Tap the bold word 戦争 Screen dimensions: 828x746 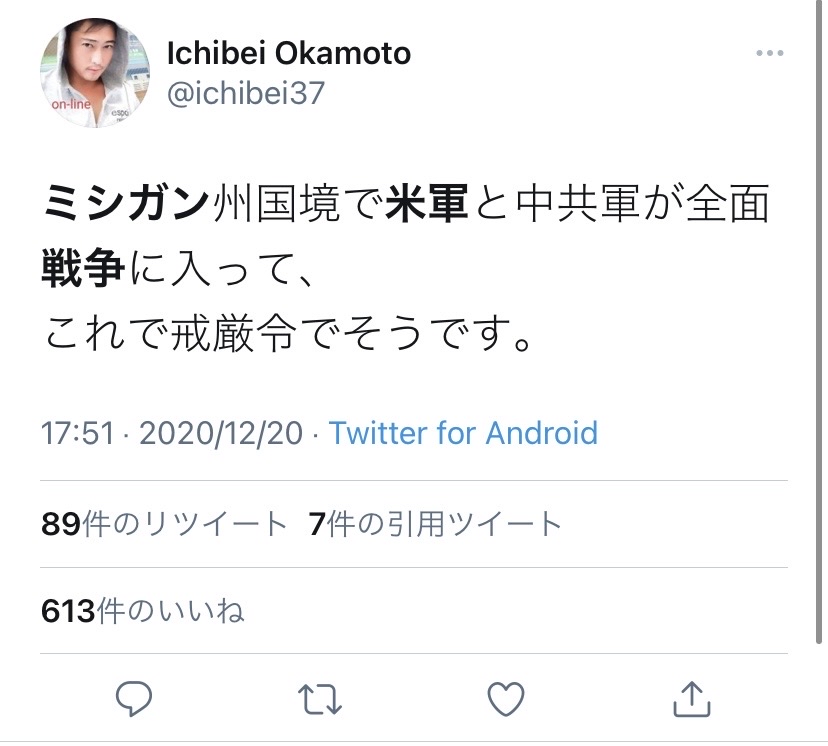tap(84, 268)
